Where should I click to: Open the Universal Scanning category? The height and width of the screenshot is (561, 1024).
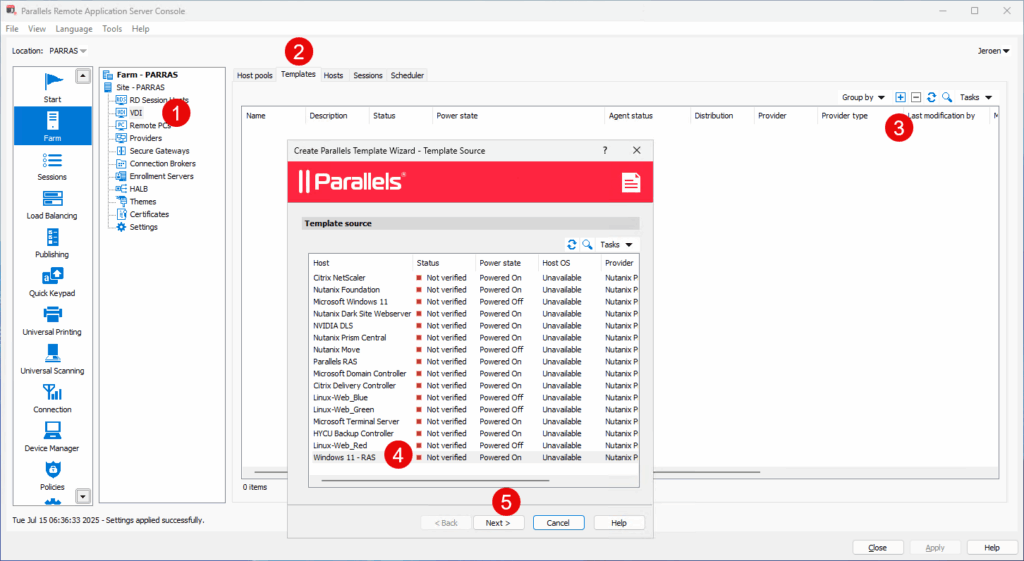point(52,359)
